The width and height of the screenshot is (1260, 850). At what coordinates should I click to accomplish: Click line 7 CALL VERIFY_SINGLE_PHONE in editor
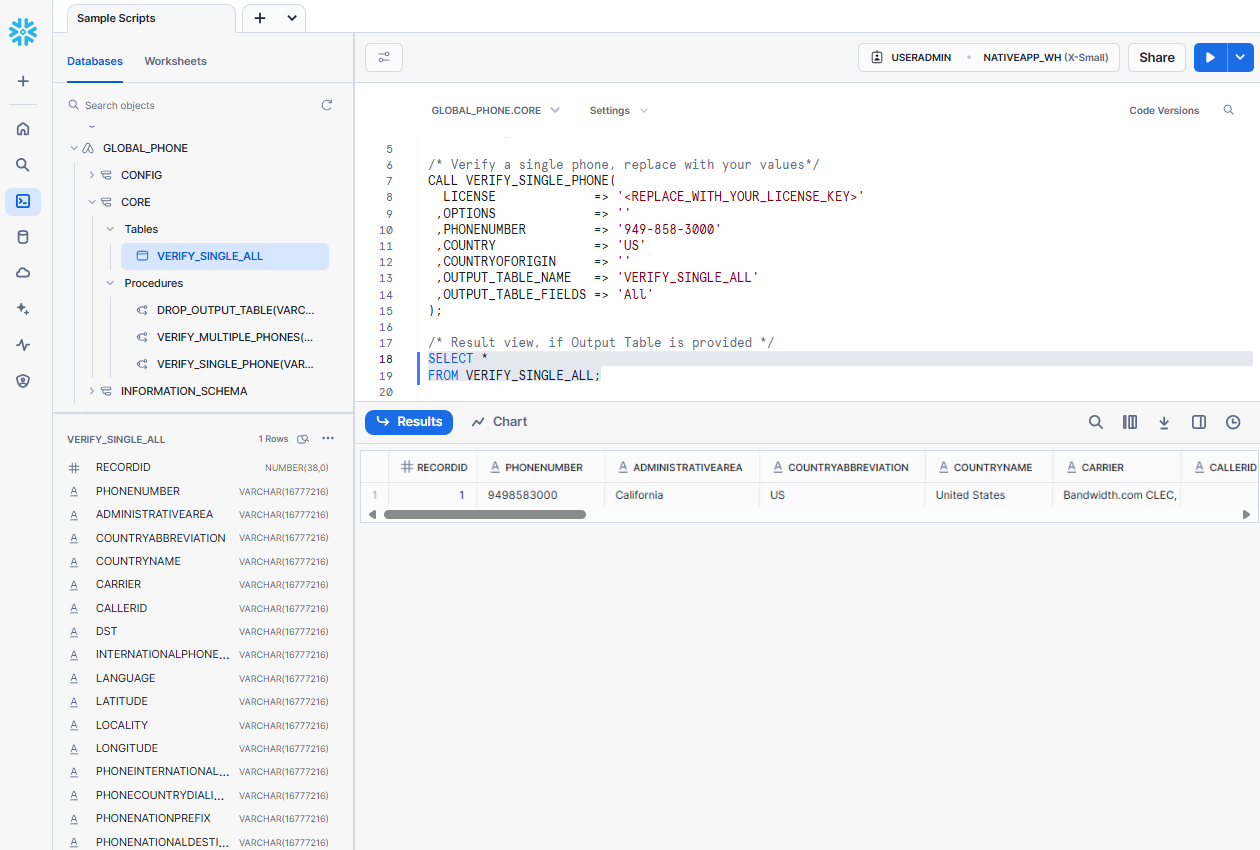(x=522, y=181)
